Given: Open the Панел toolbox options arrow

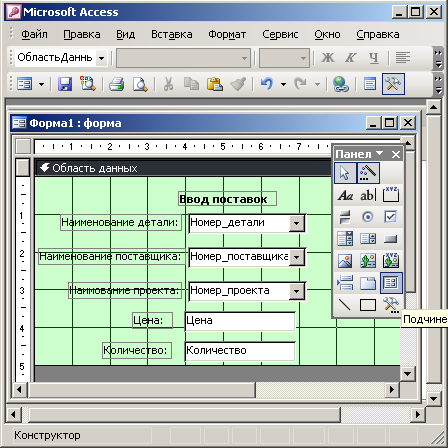Looking at the screenshot, I should click(379, 154).
